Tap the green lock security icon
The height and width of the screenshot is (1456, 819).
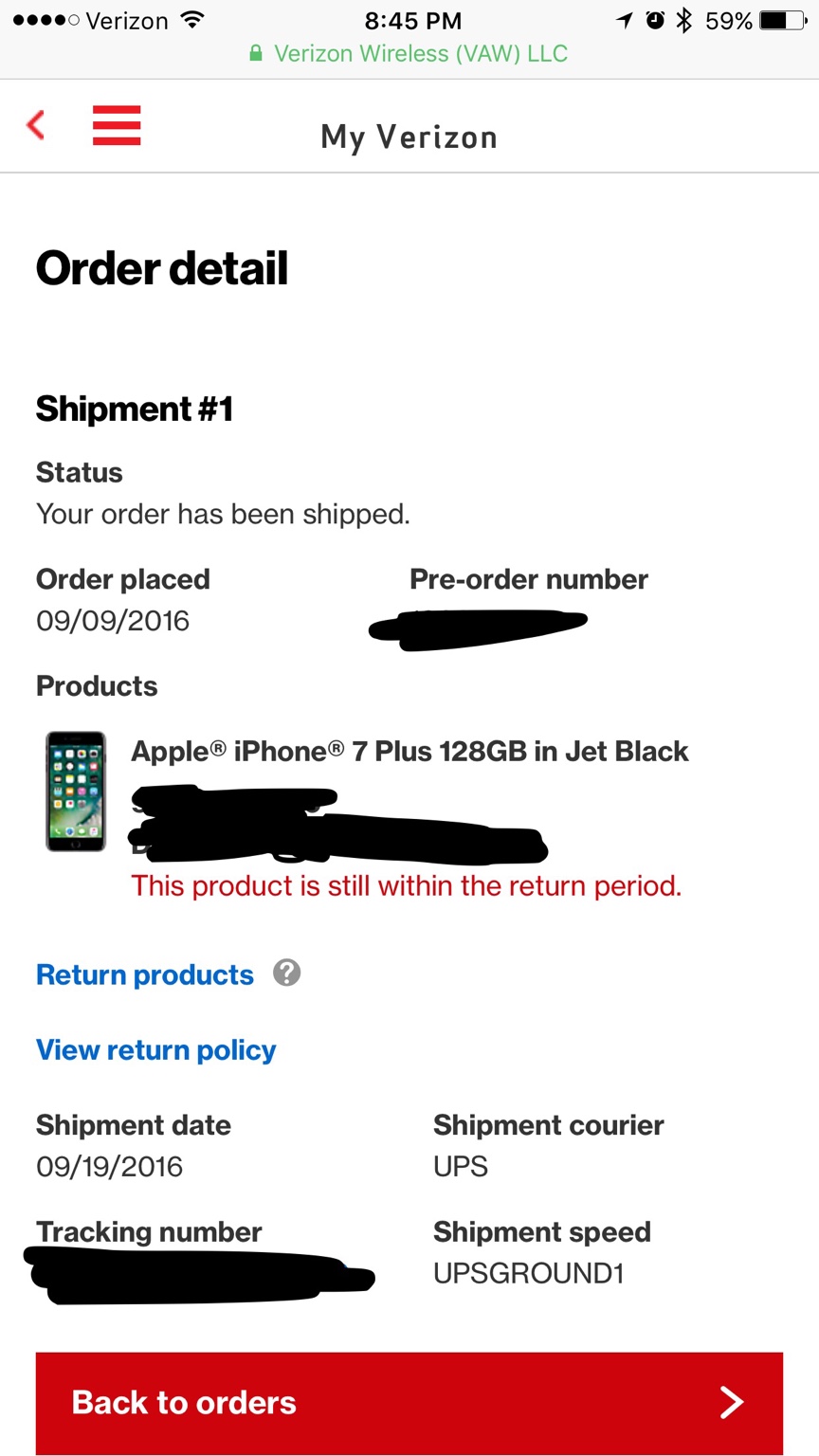tap(255, 54)
